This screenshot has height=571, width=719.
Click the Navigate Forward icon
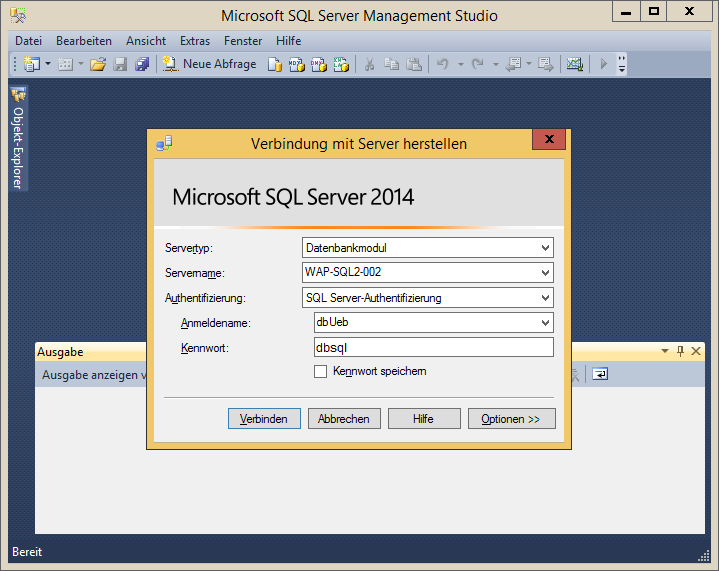546,64
